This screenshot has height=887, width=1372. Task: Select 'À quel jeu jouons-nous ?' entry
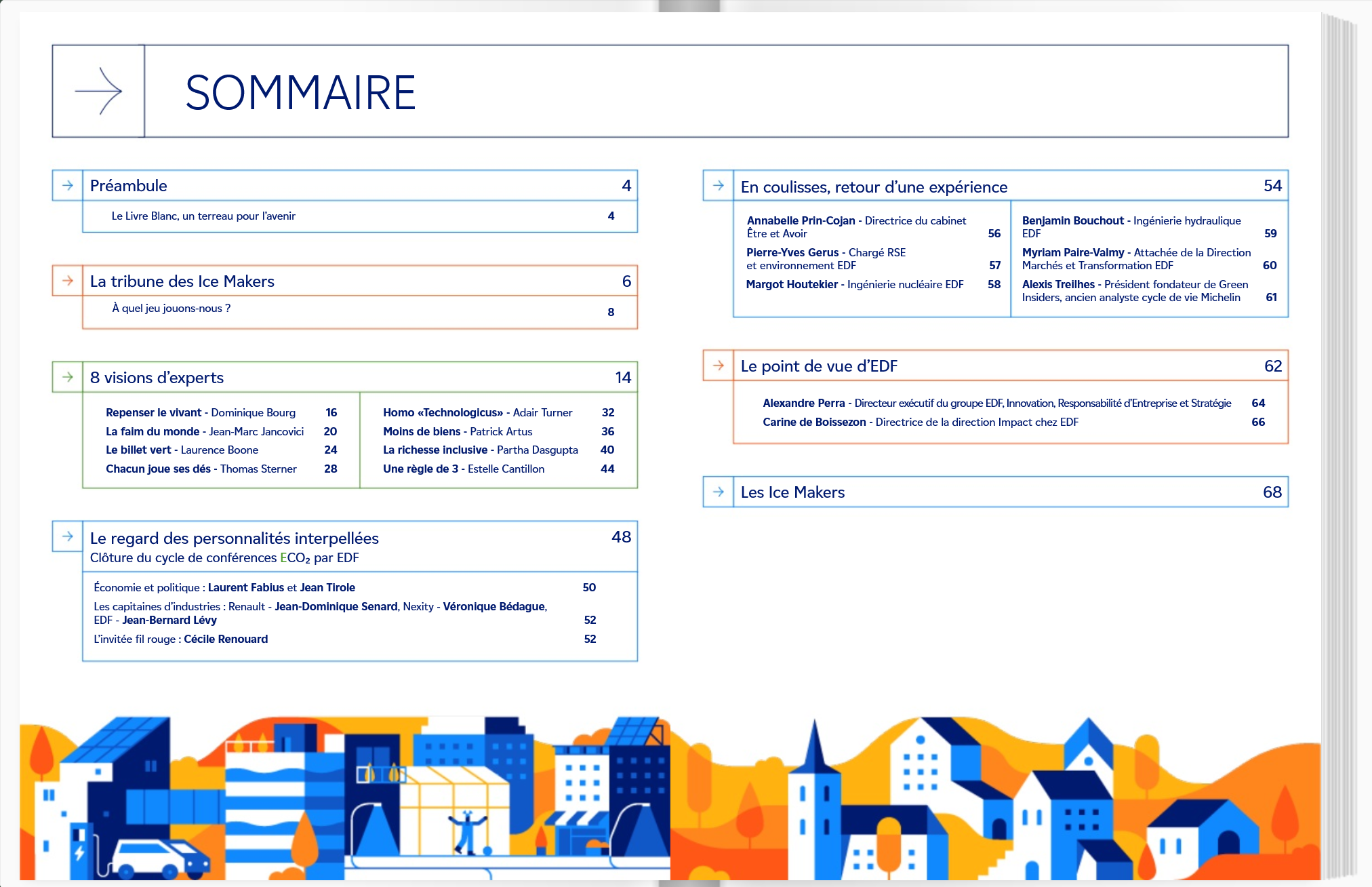tap(171, 308)
